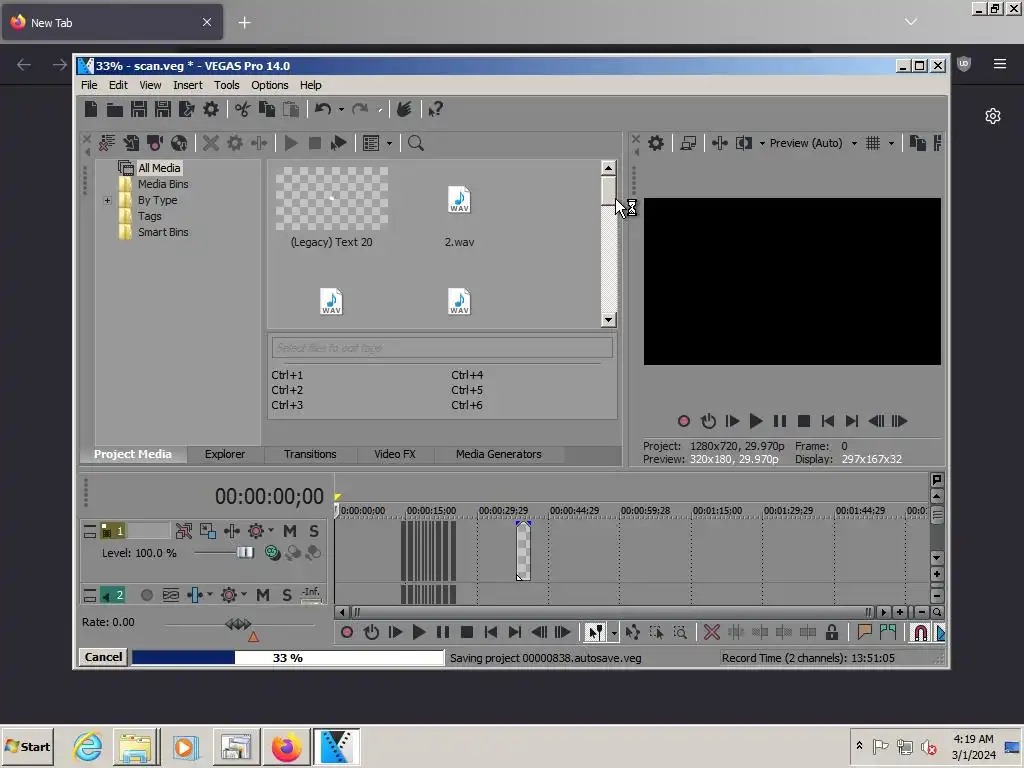
Task: Click the Windows Start button
Action: pos(27,746)
